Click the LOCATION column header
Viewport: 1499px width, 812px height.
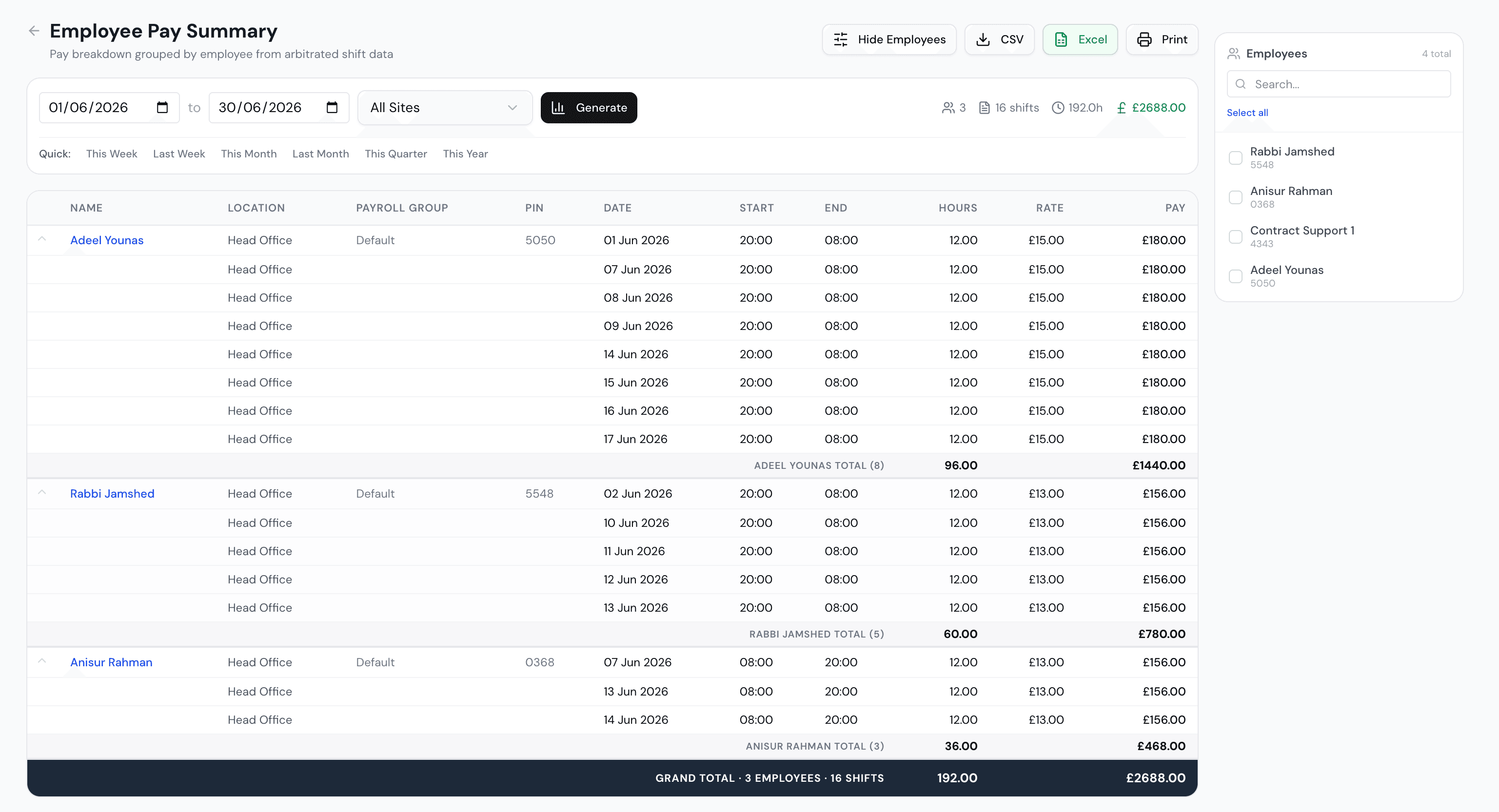(256, 208)
